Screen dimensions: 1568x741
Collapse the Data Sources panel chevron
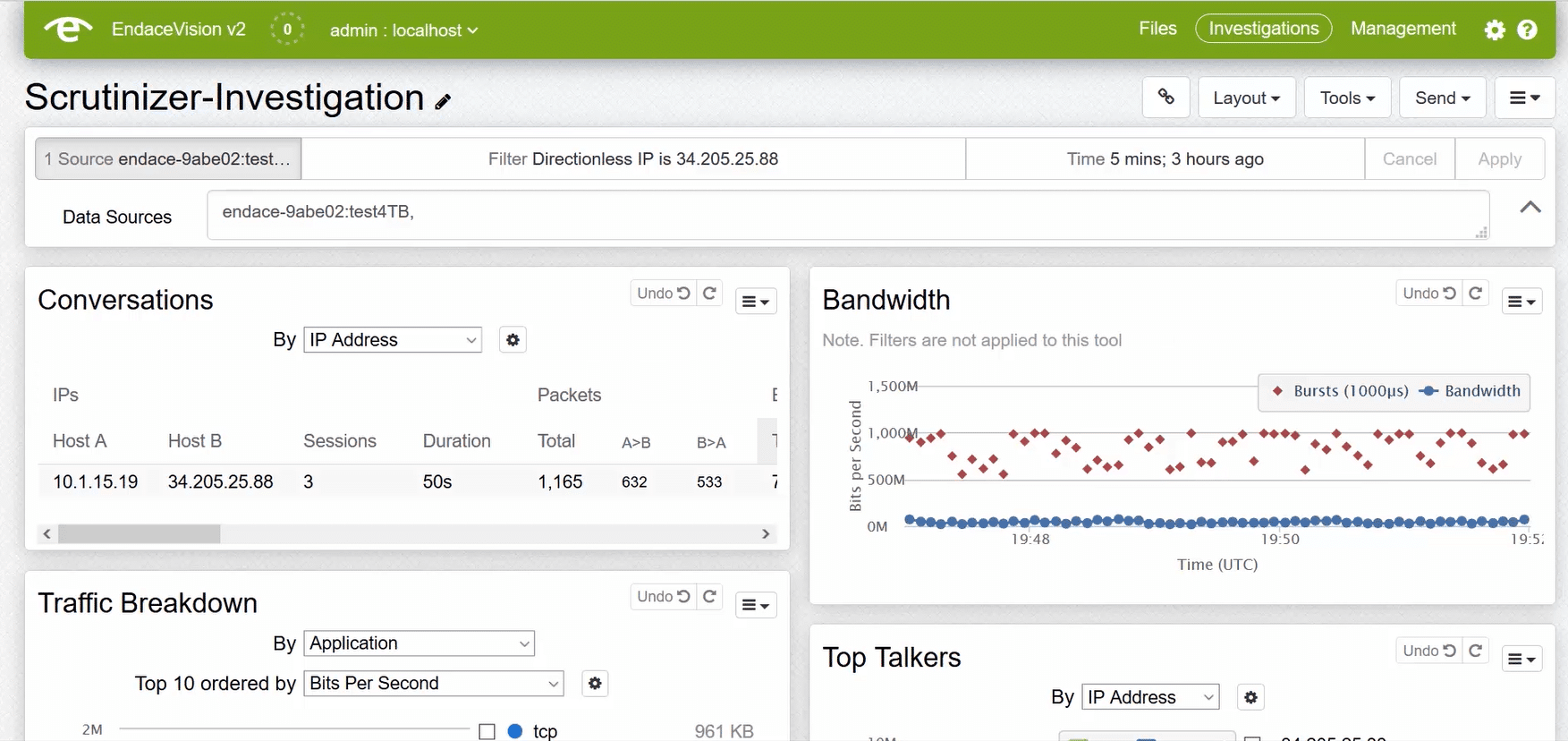(1530, 208)
